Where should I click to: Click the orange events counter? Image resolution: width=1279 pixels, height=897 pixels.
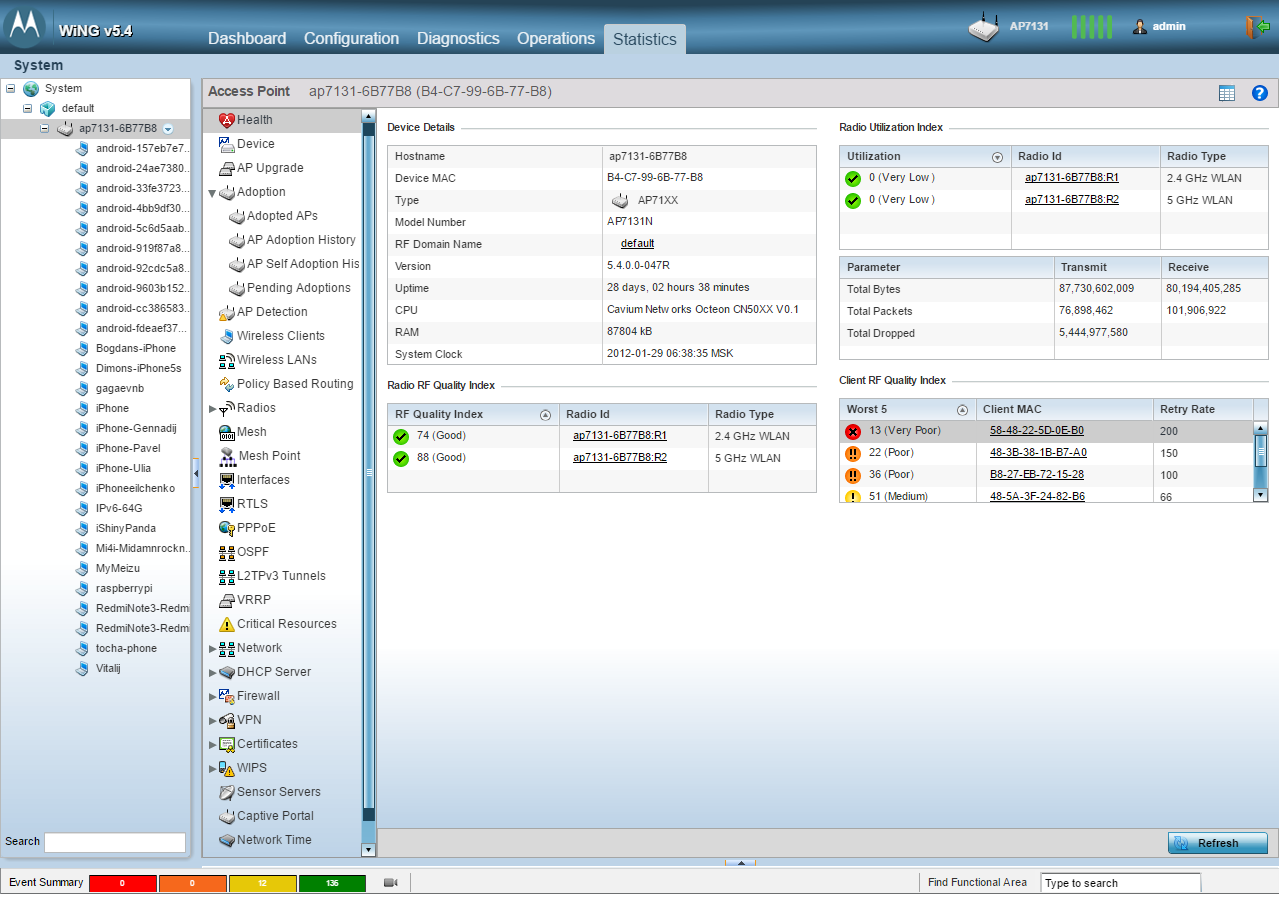tap(192, 883)
